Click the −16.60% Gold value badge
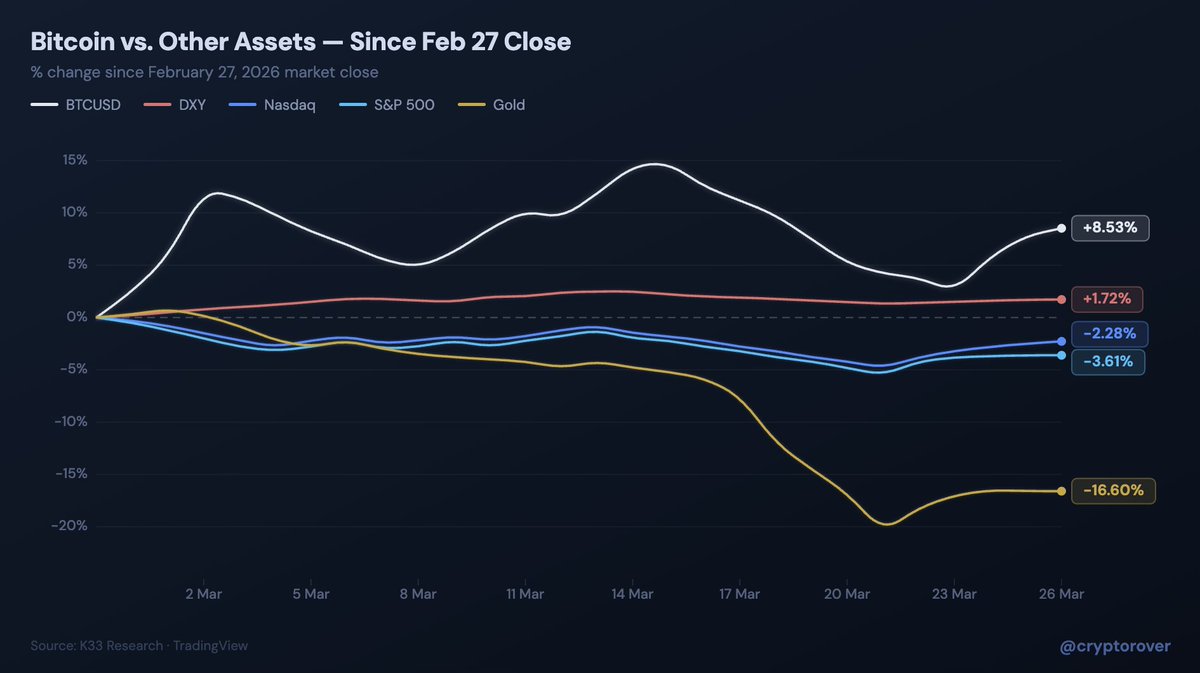1200x673 pixels. point(1113,491)
